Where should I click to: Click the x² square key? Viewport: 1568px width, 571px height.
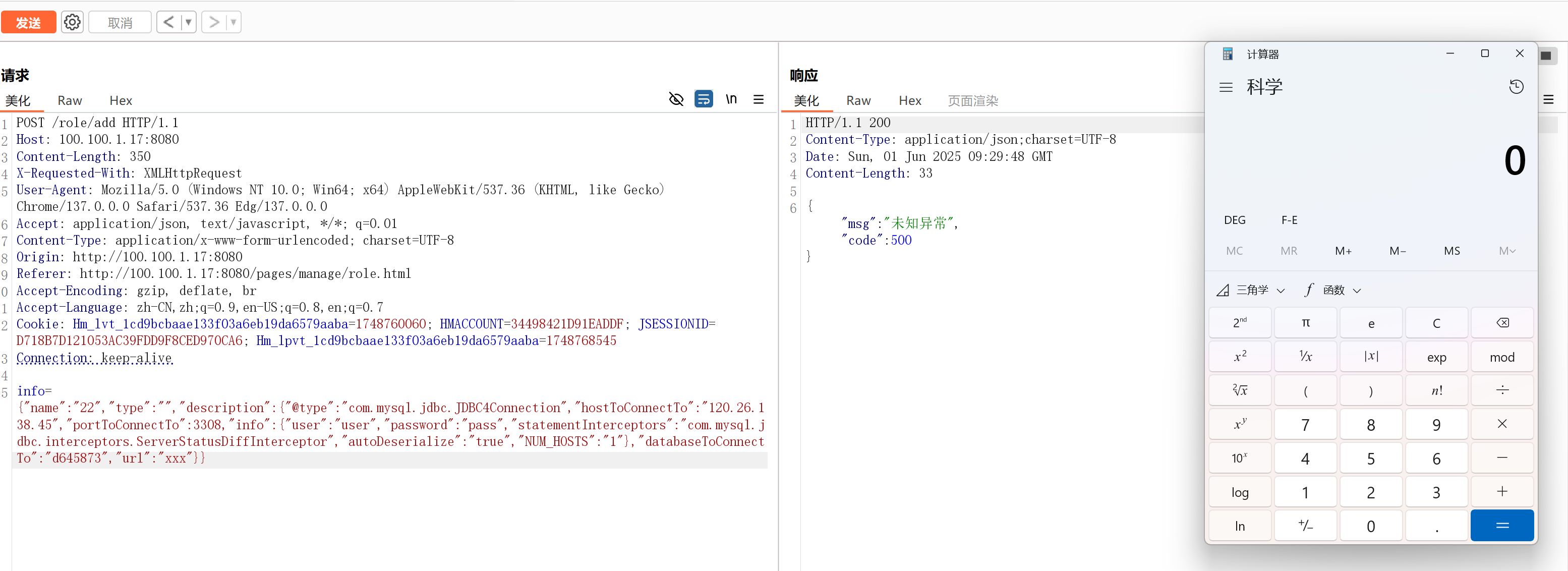[x=1240, y=357]
